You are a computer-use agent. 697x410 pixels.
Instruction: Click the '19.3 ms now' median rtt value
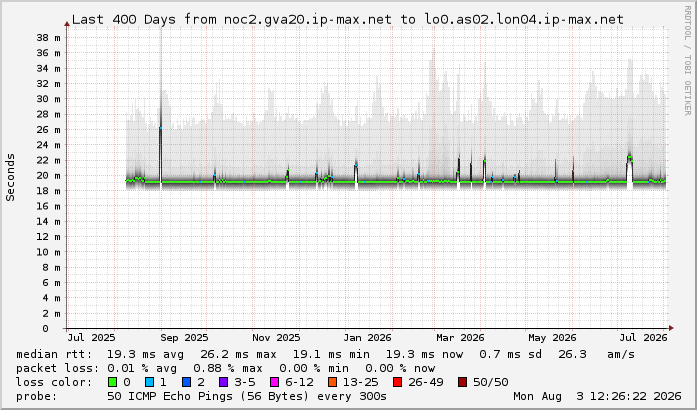pos(424,354)
